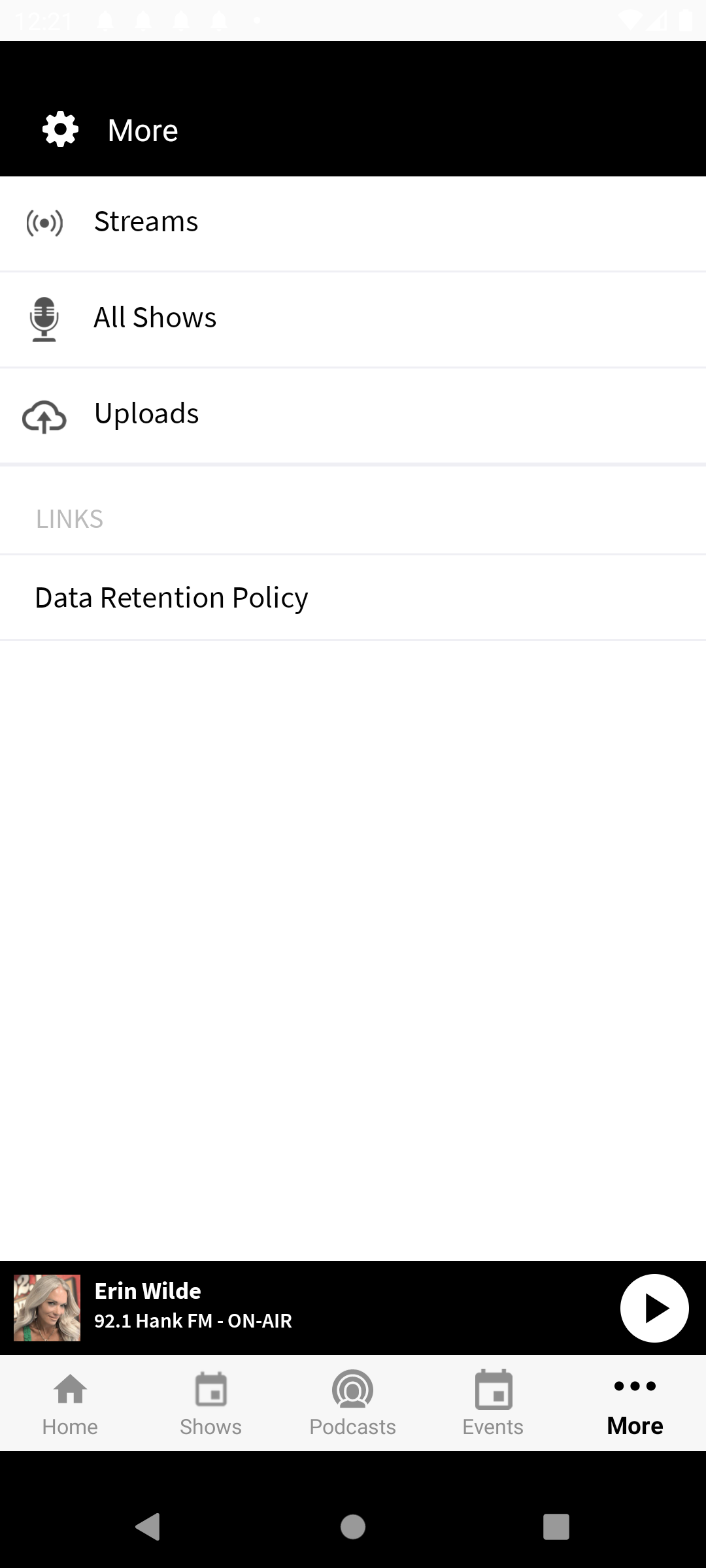Tap the Streams broadcast icon

(x=44, y=222)
